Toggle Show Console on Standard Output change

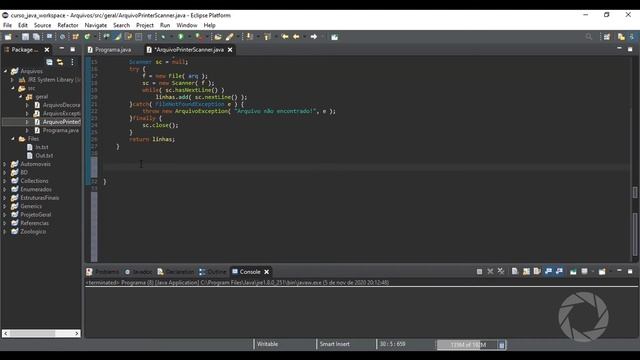[x=548, y=271]
